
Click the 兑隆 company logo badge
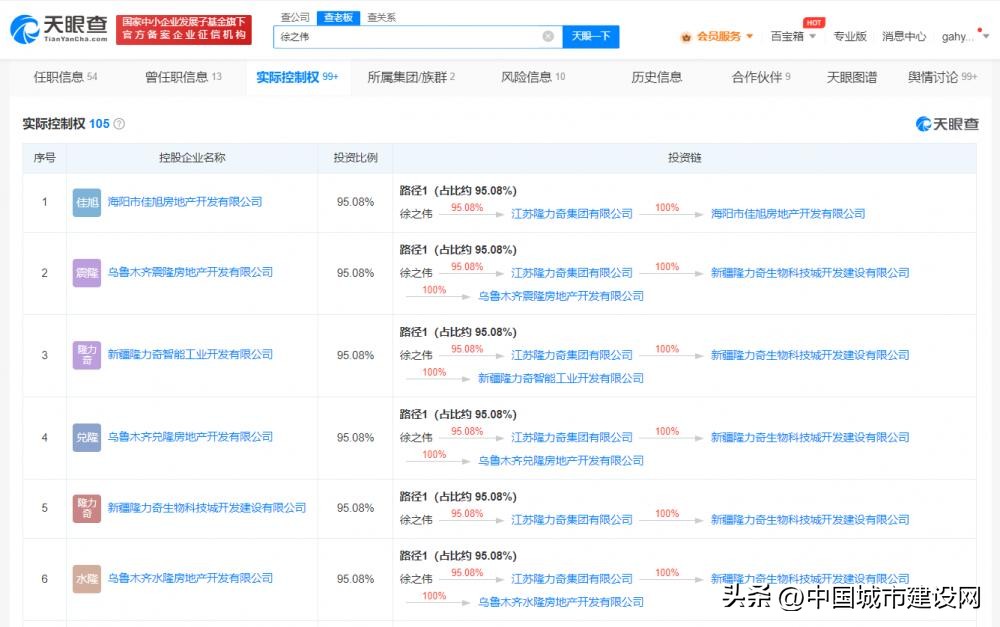point(87,437)
